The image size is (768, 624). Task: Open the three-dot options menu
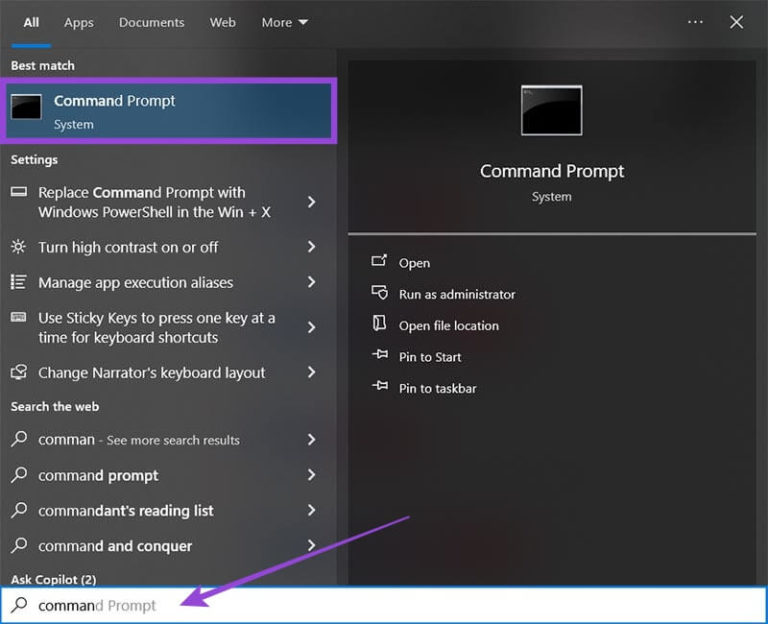tap(695, 22)
